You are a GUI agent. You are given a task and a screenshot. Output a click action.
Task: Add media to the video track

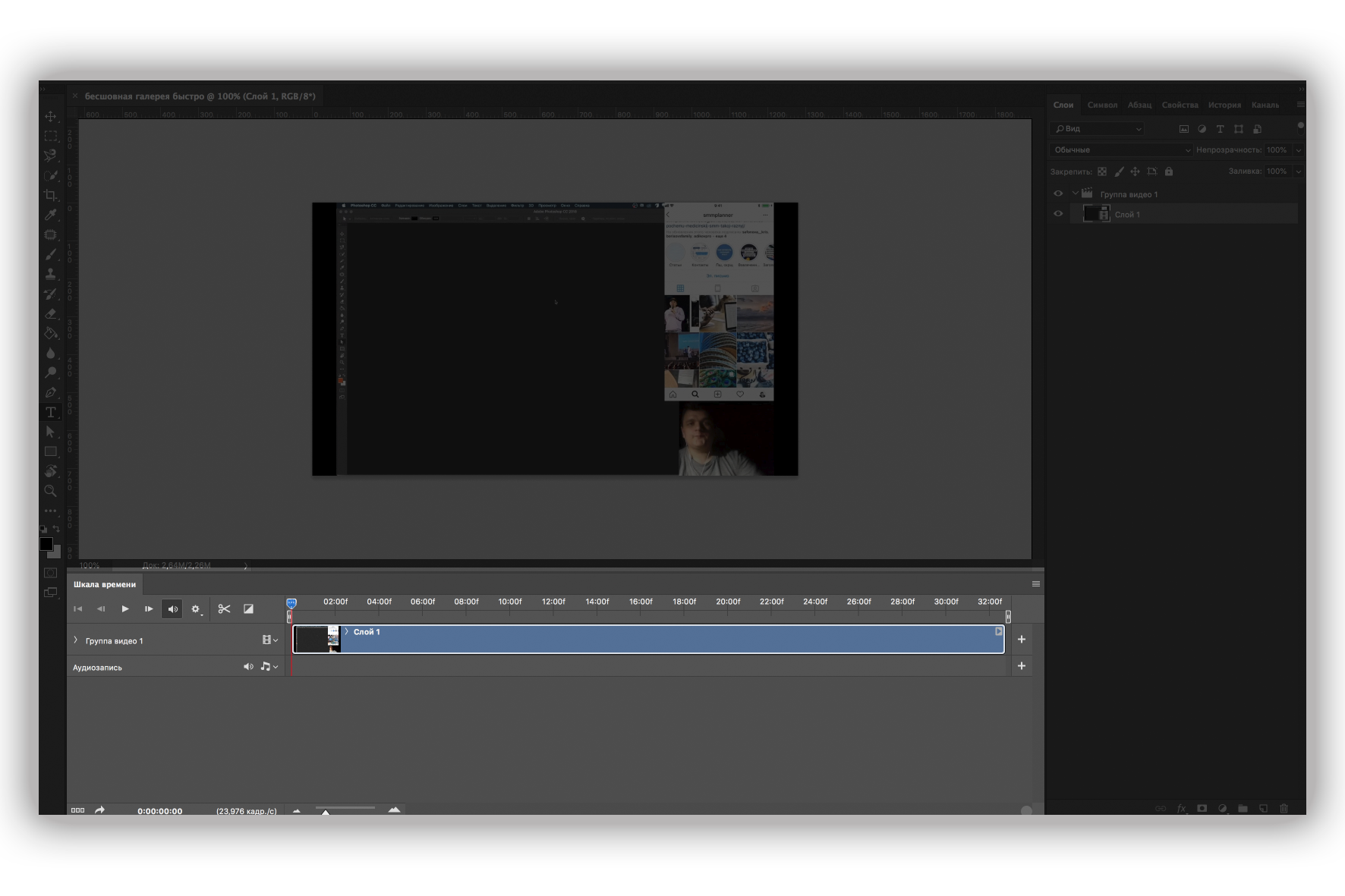click(1022, 640)
